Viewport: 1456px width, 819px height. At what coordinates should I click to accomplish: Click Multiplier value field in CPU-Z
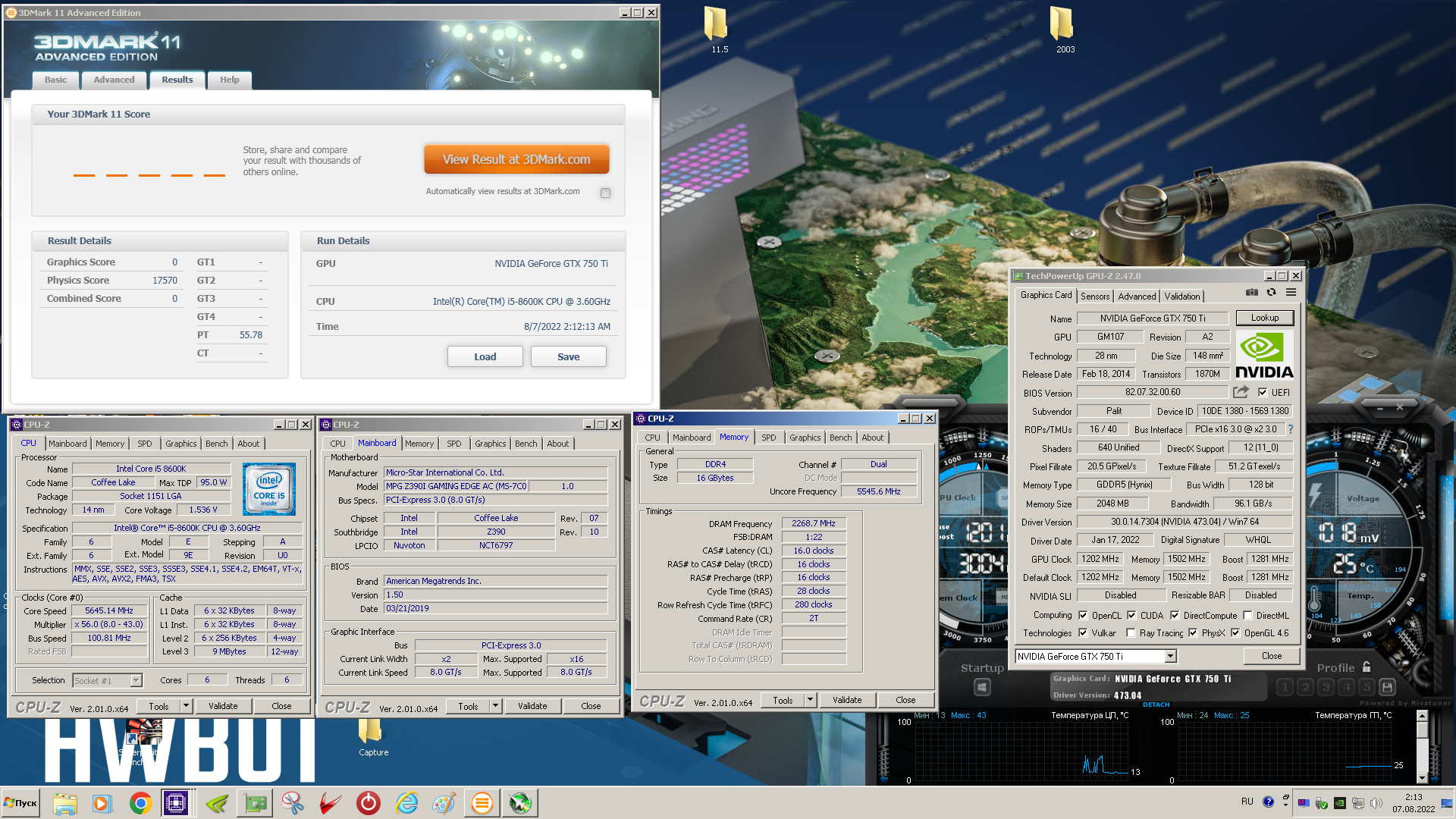coord(108,624)
